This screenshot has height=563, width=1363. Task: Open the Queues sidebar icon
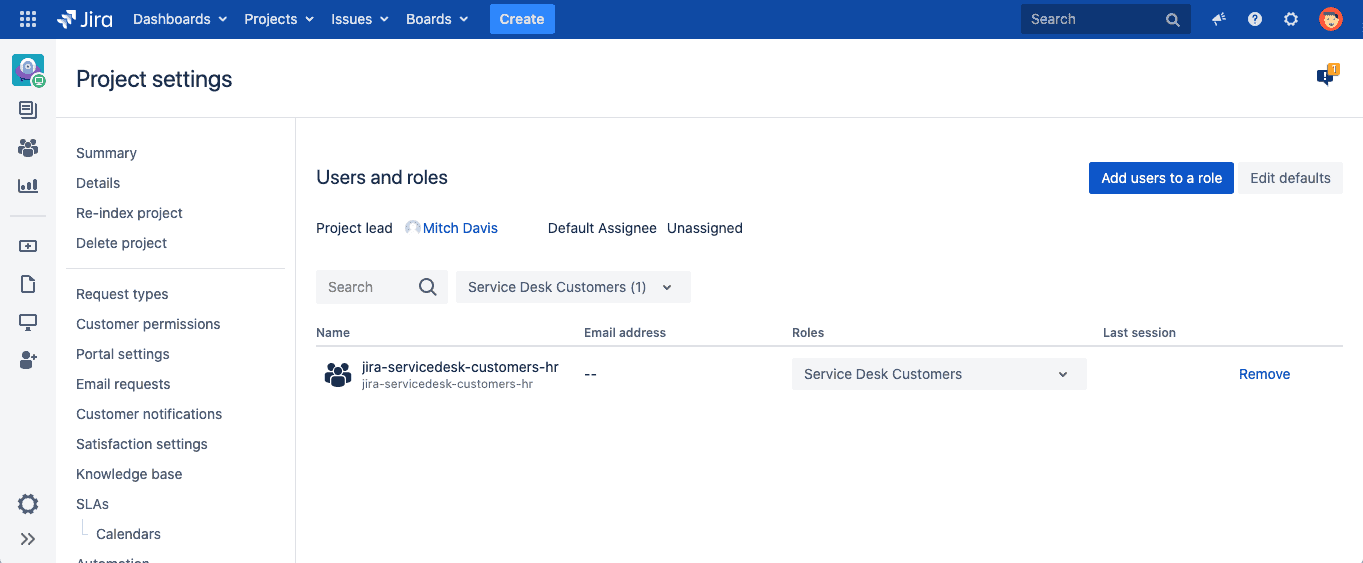pos(28,110)
